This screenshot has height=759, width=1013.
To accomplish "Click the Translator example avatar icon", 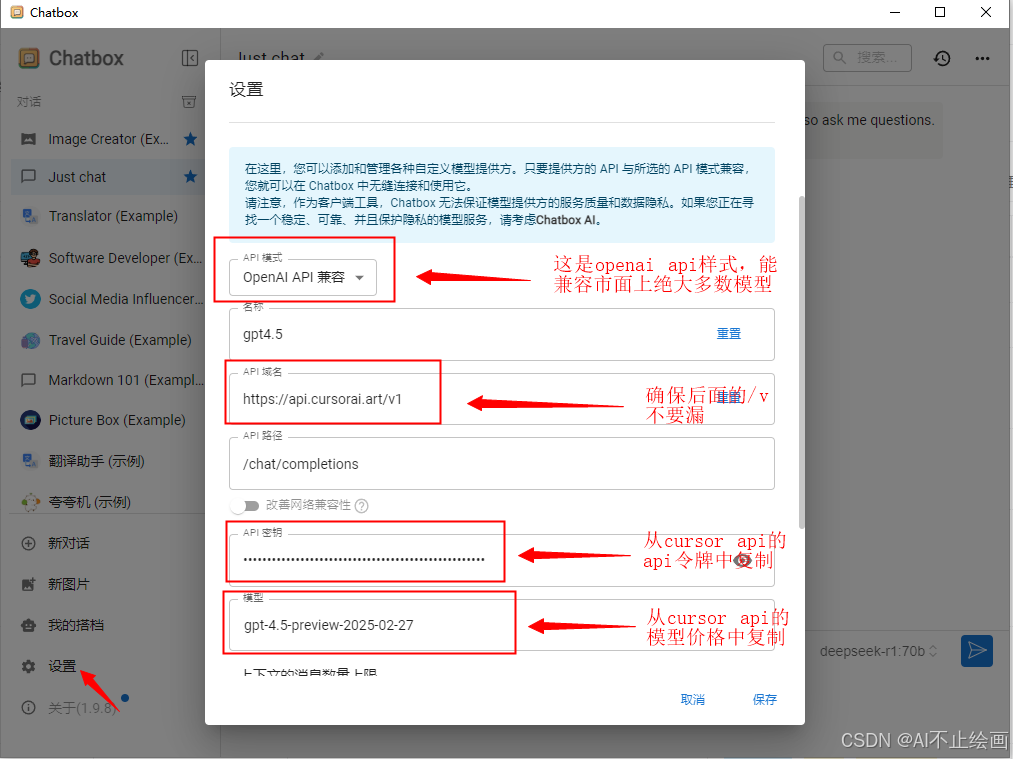I will (x=30, y=216).
